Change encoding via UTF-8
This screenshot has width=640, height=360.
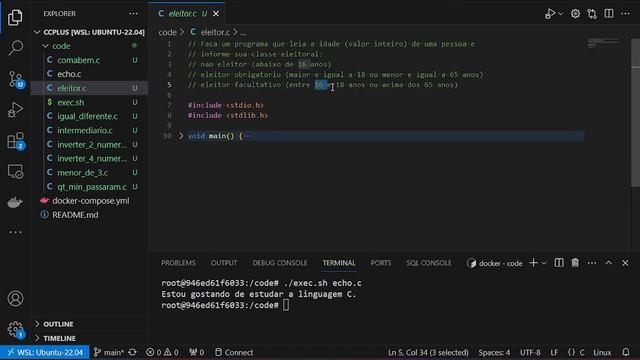click(530, 352)
